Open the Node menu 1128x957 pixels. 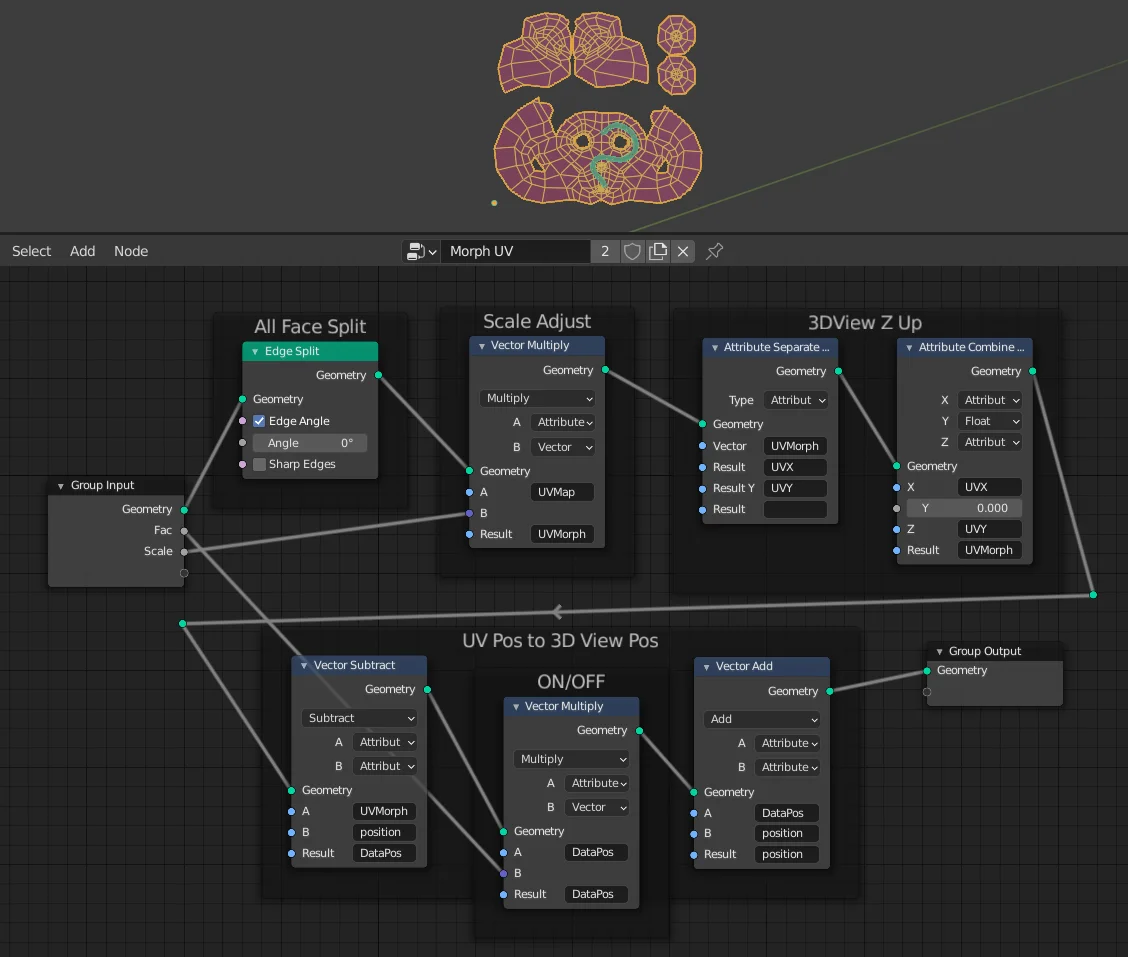(x=131, y=251)
